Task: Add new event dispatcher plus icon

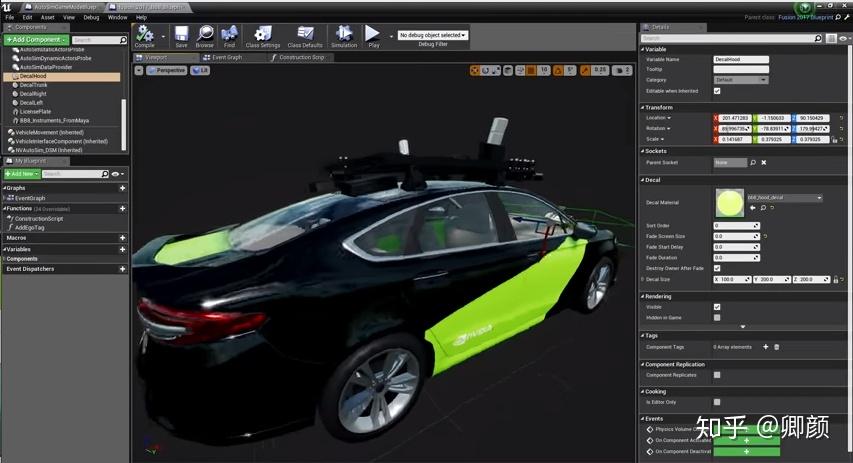Action: [x=122, y=269]
